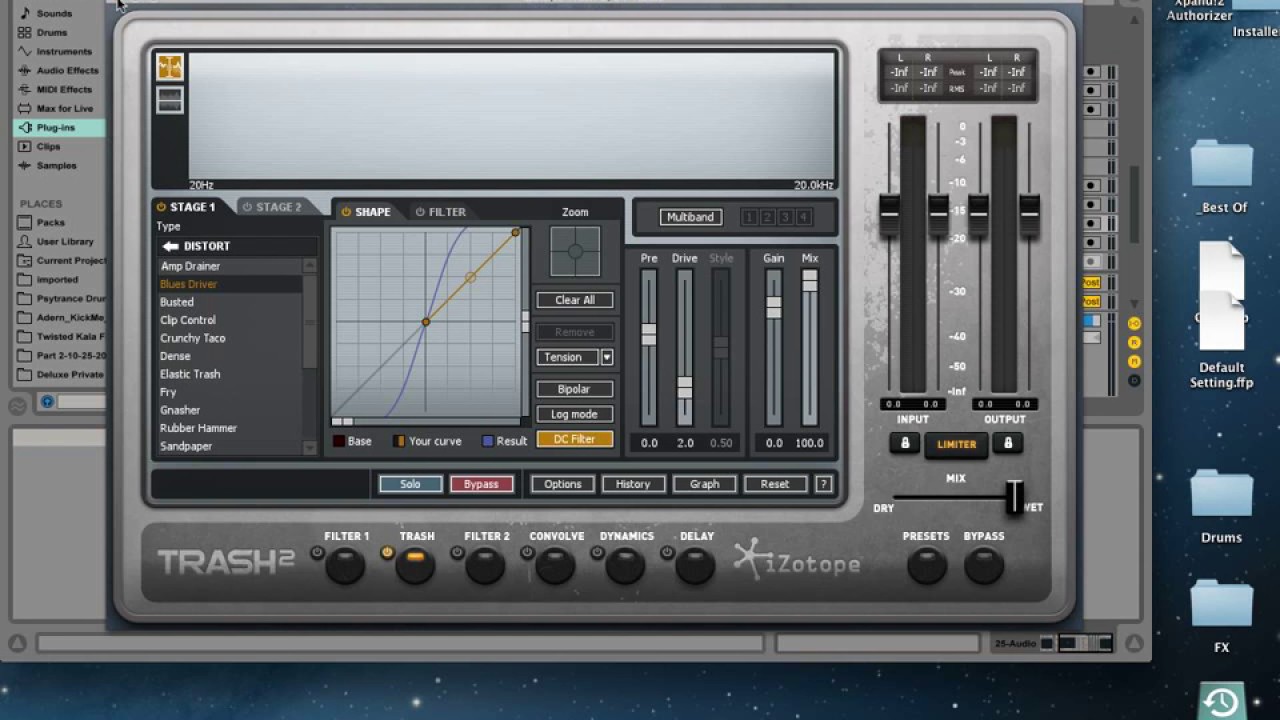
Task: Open the FX folder on desktop
Action: coord(1221,617)
